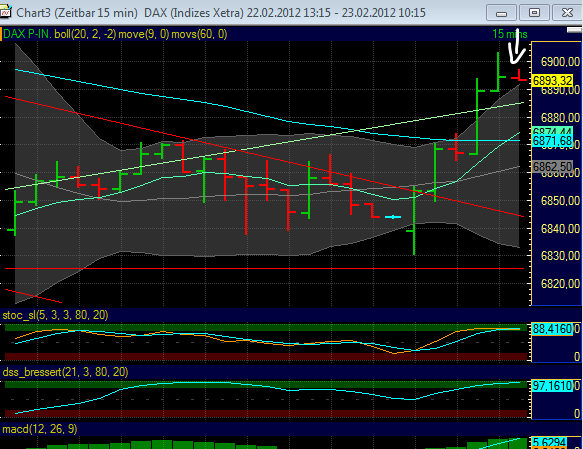Click the 6900,00 price axis label

[560, 62]
